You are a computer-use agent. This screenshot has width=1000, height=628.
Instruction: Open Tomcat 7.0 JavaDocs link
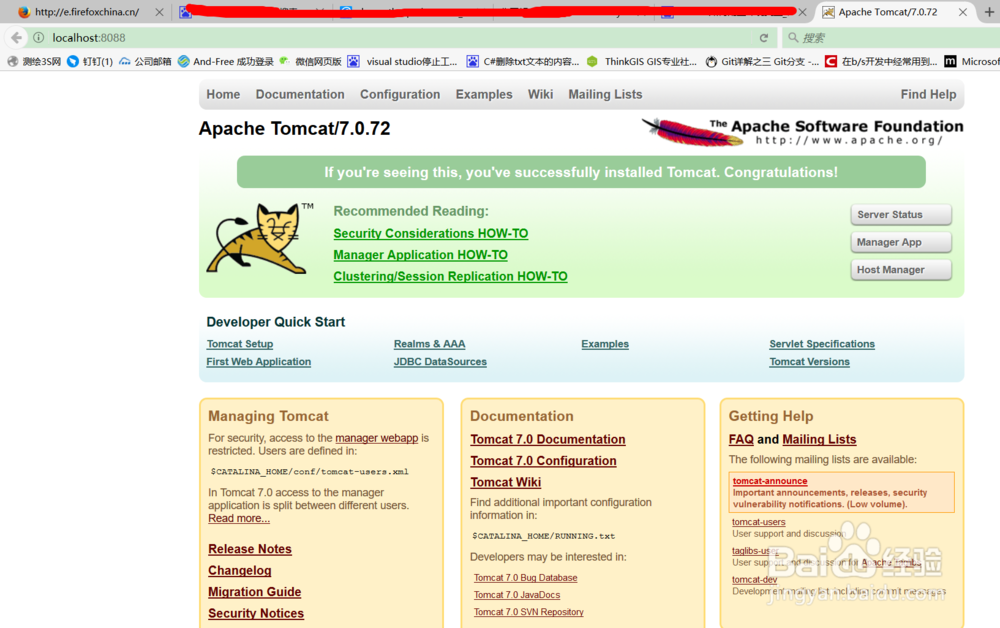click(x=517, y=595)
